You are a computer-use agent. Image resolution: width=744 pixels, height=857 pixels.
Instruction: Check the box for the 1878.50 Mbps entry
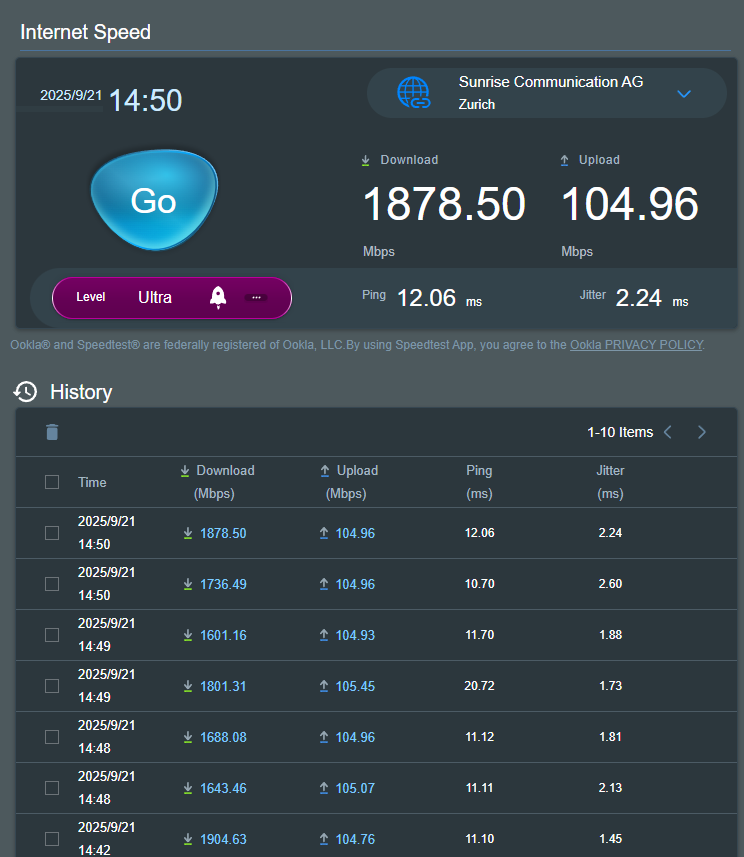(x=52, y=533)
